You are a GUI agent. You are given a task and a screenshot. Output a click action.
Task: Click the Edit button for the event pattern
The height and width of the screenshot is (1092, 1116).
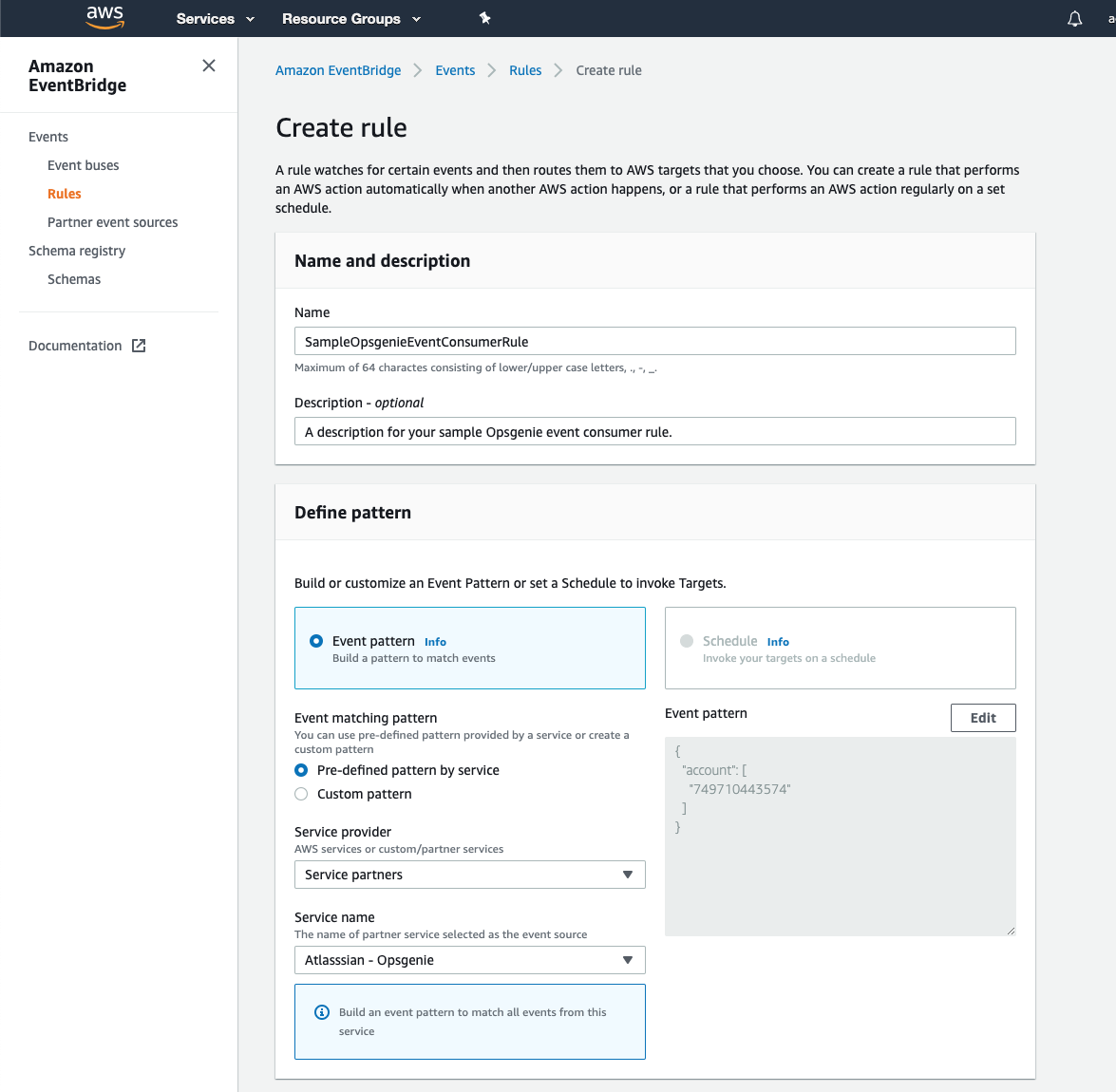[982, 717]
